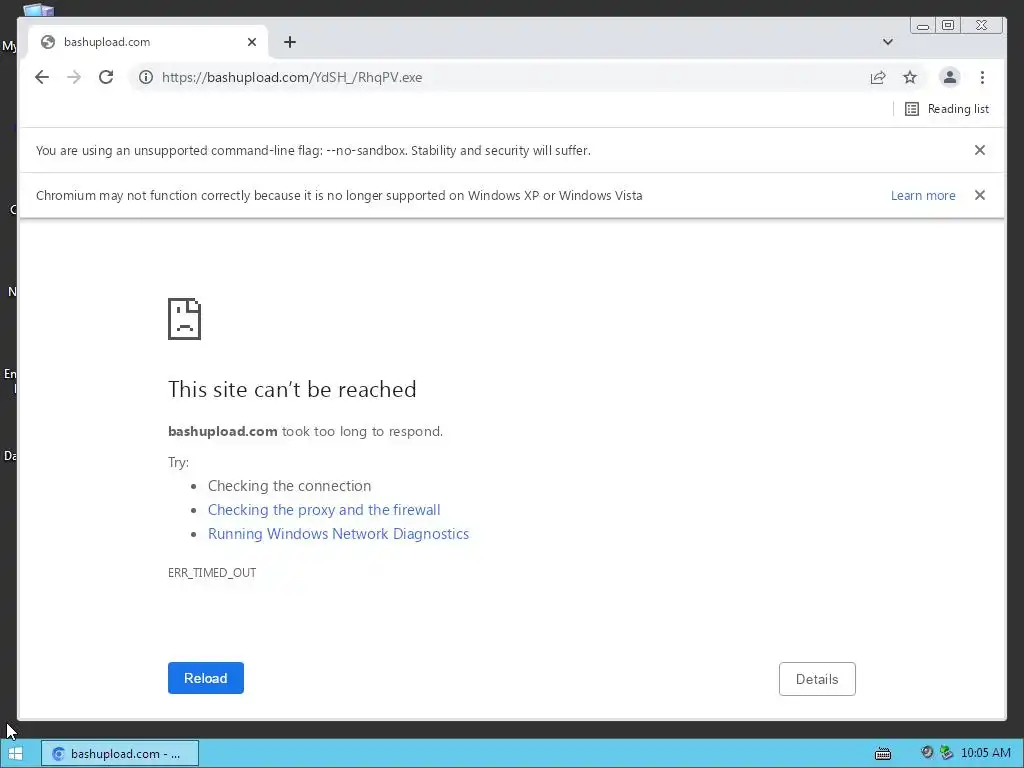Image resolution: width=1024 pixels, height=768 pixels.
Task: View site information icon in address bar
Action: 146,77
